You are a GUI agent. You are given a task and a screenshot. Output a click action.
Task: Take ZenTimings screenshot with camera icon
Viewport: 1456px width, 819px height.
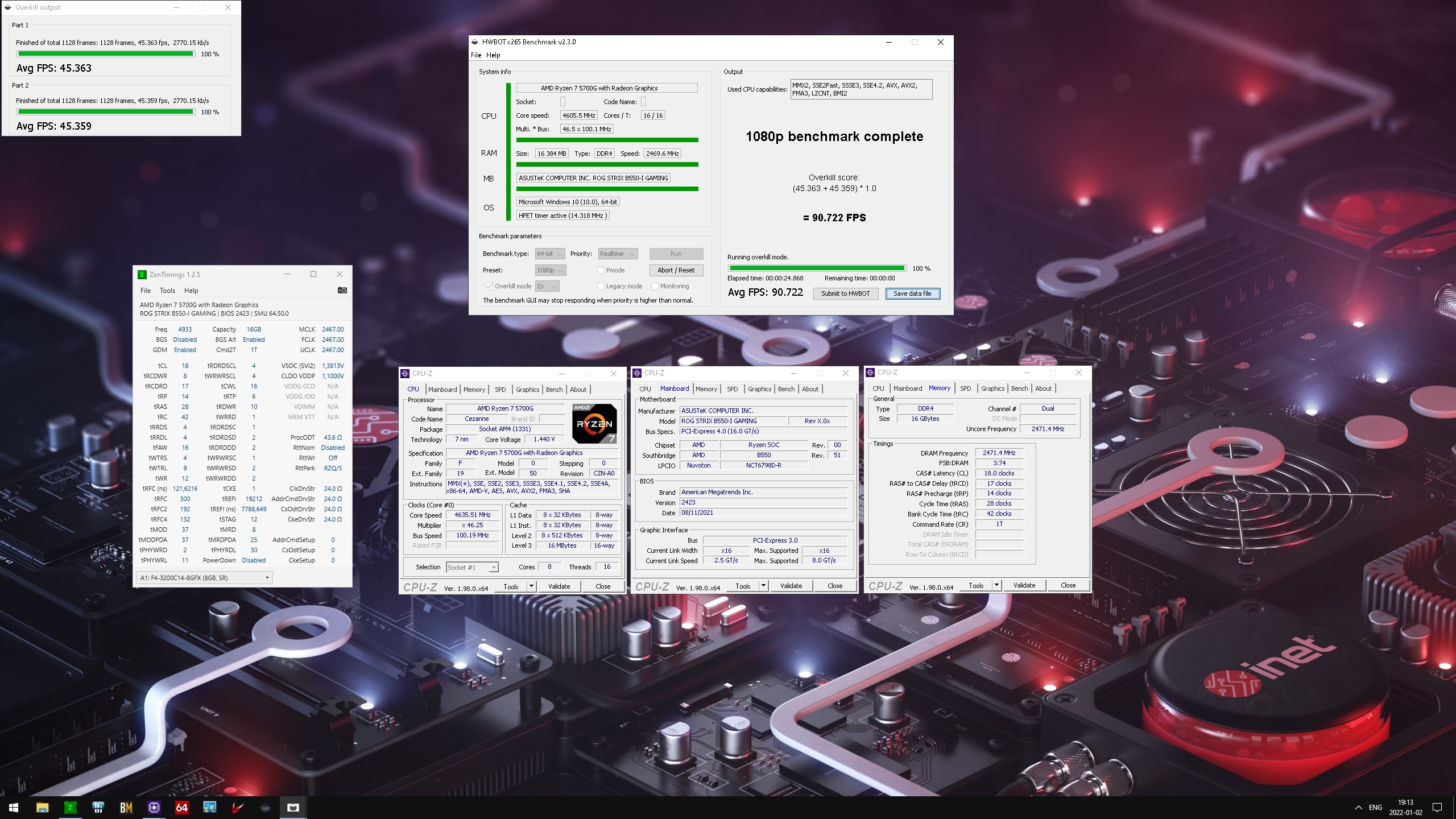click(342, 290)
